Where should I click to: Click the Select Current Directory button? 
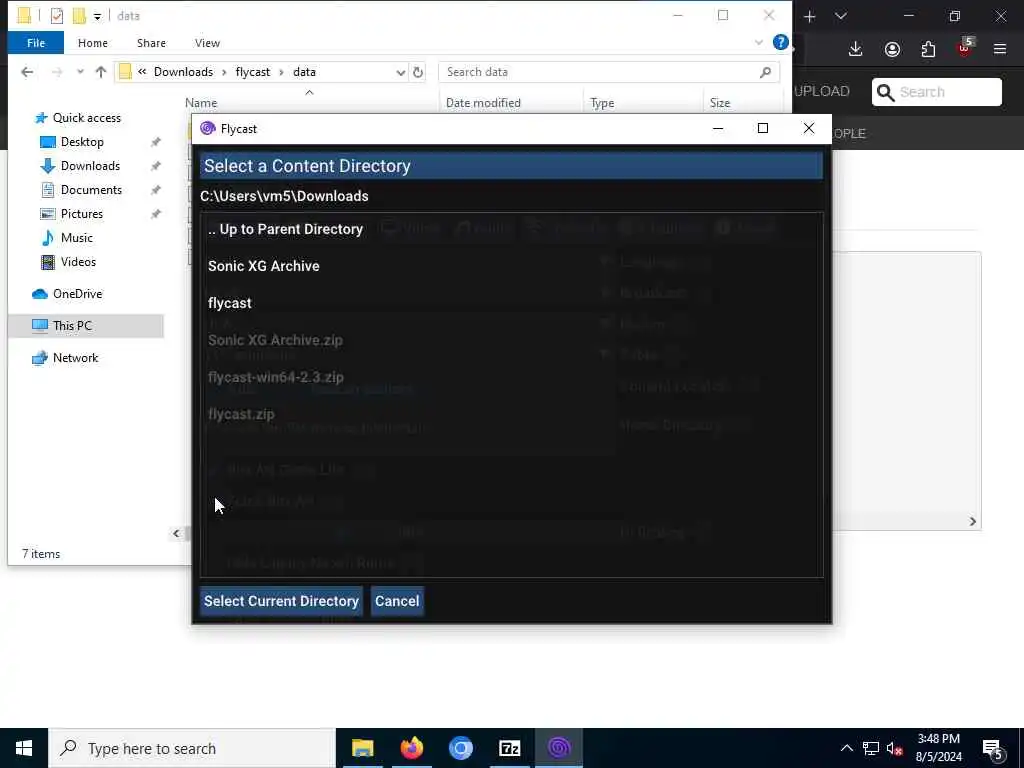point(281,601)
